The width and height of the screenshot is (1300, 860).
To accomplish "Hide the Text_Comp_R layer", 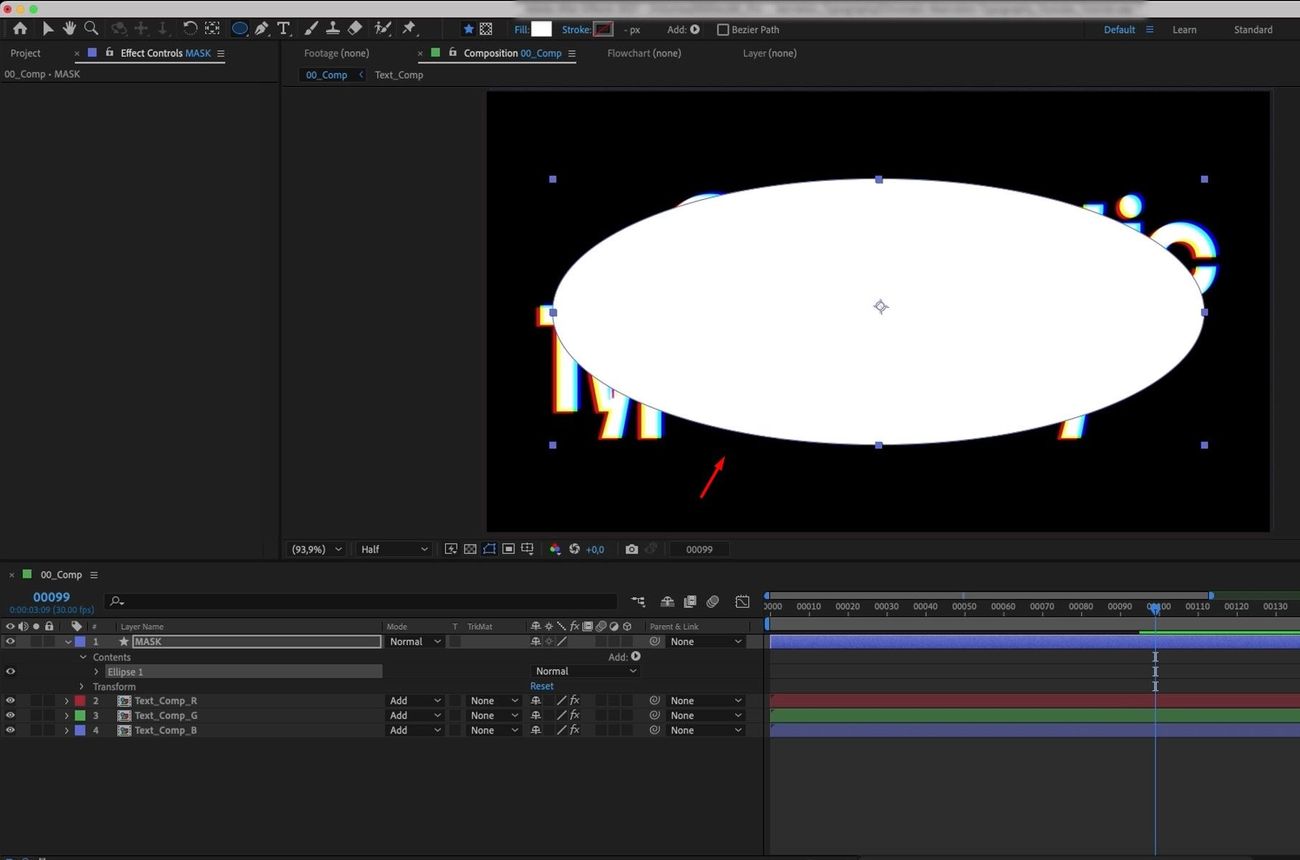I will (x=10, y=700).
